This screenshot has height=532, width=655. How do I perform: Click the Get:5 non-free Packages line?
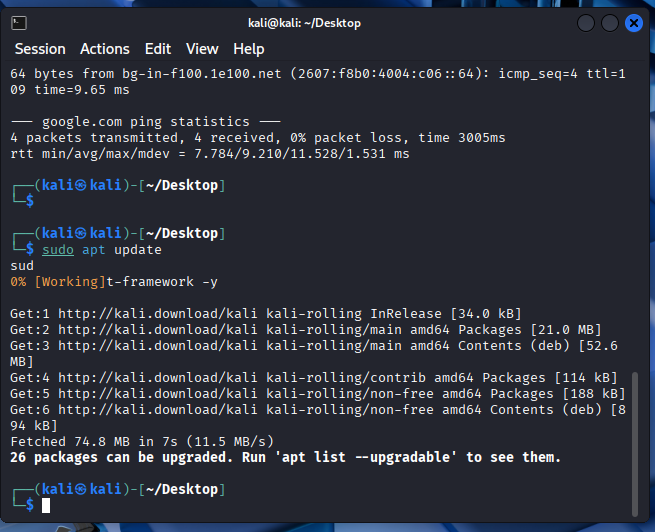(318, 393)
